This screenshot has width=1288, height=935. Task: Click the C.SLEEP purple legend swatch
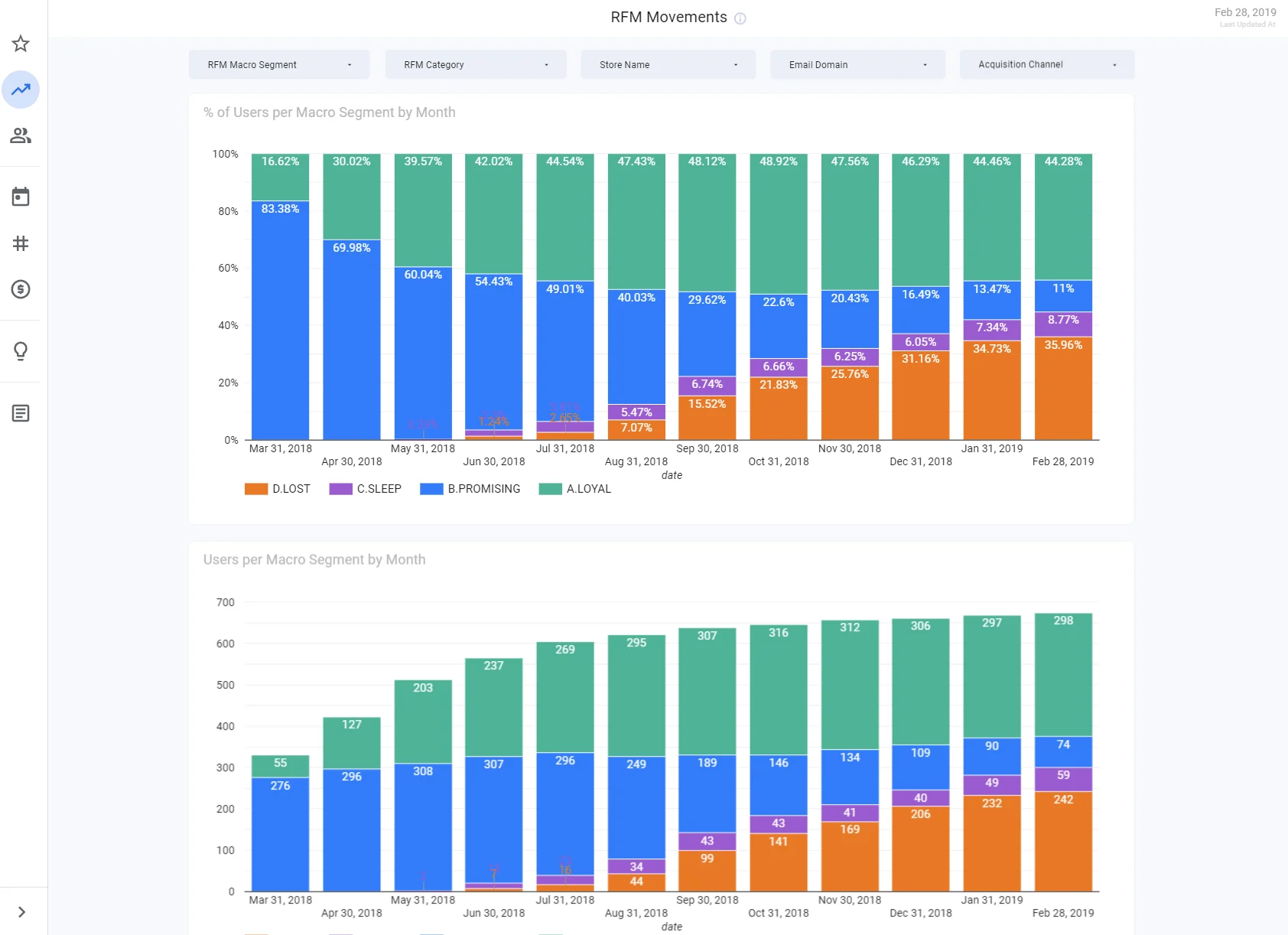coord(340,489)
